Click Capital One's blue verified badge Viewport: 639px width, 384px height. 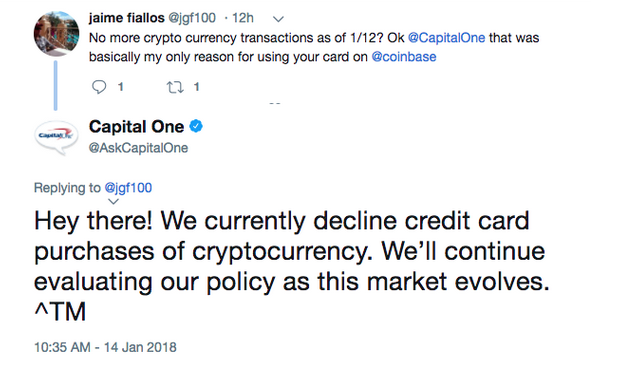[x=196, y=126]
